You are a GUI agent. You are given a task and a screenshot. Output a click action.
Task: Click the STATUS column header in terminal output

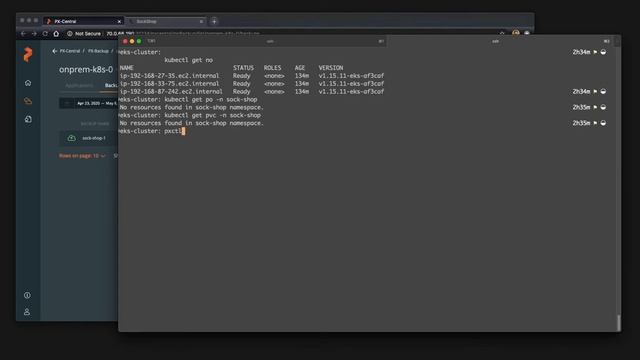pyautogui.click(x=243, y=68)
